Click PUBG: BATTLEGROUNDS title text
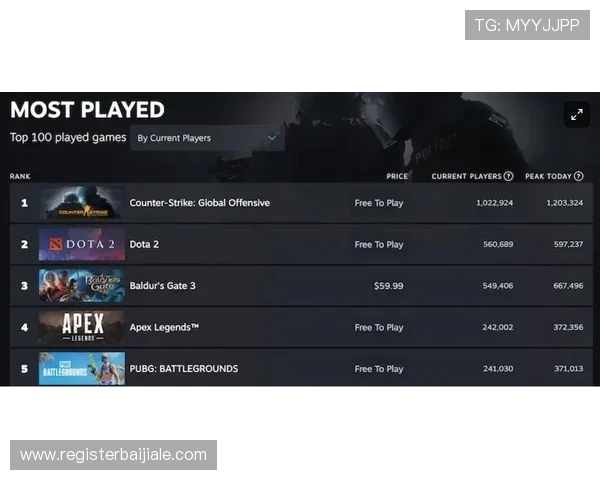This screenshot has width=600, height=480. (183, 368)
